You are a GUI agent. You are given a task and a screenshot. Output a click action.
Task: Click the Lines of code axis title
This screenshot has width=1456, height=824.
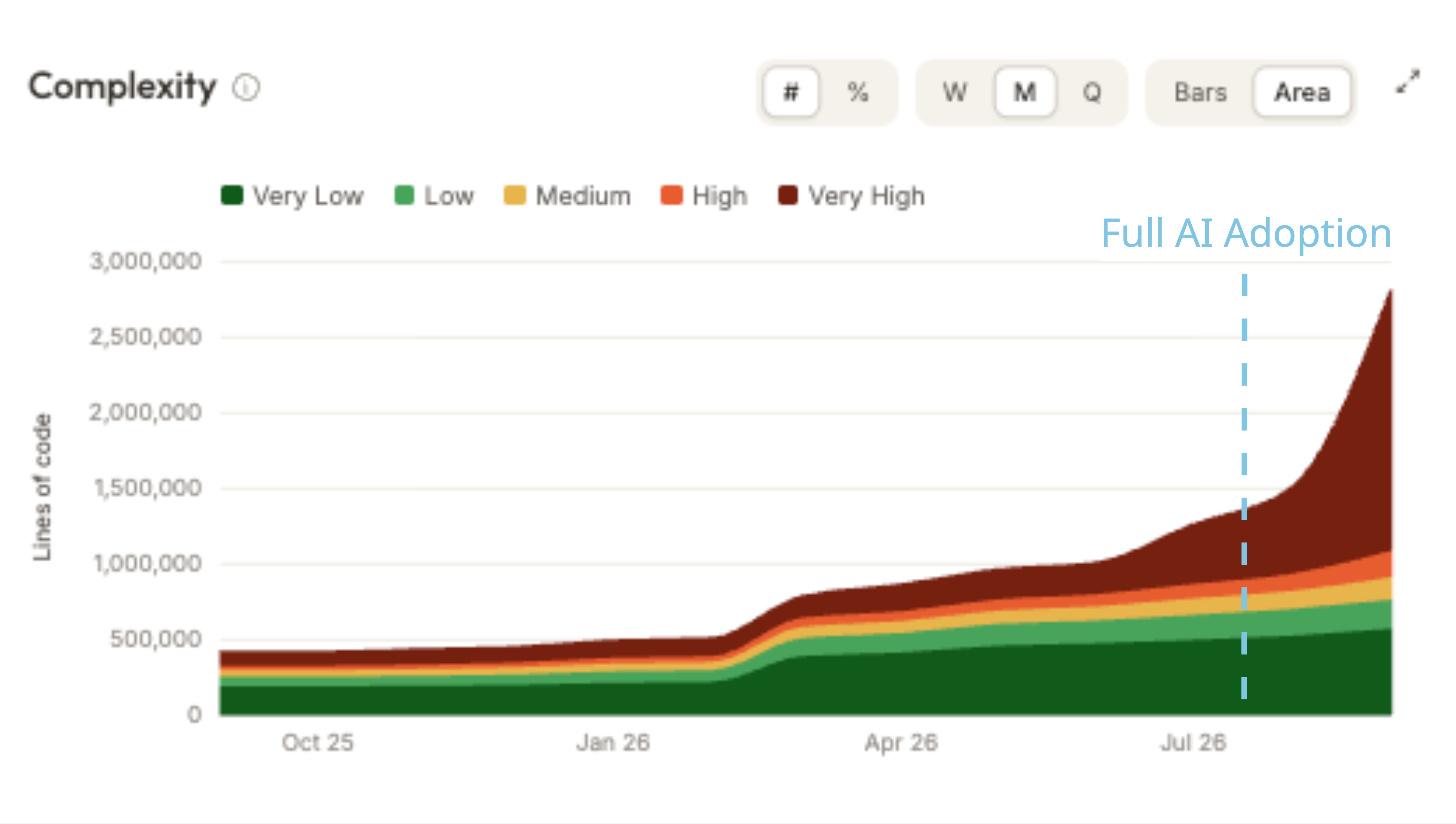(42, 487)
